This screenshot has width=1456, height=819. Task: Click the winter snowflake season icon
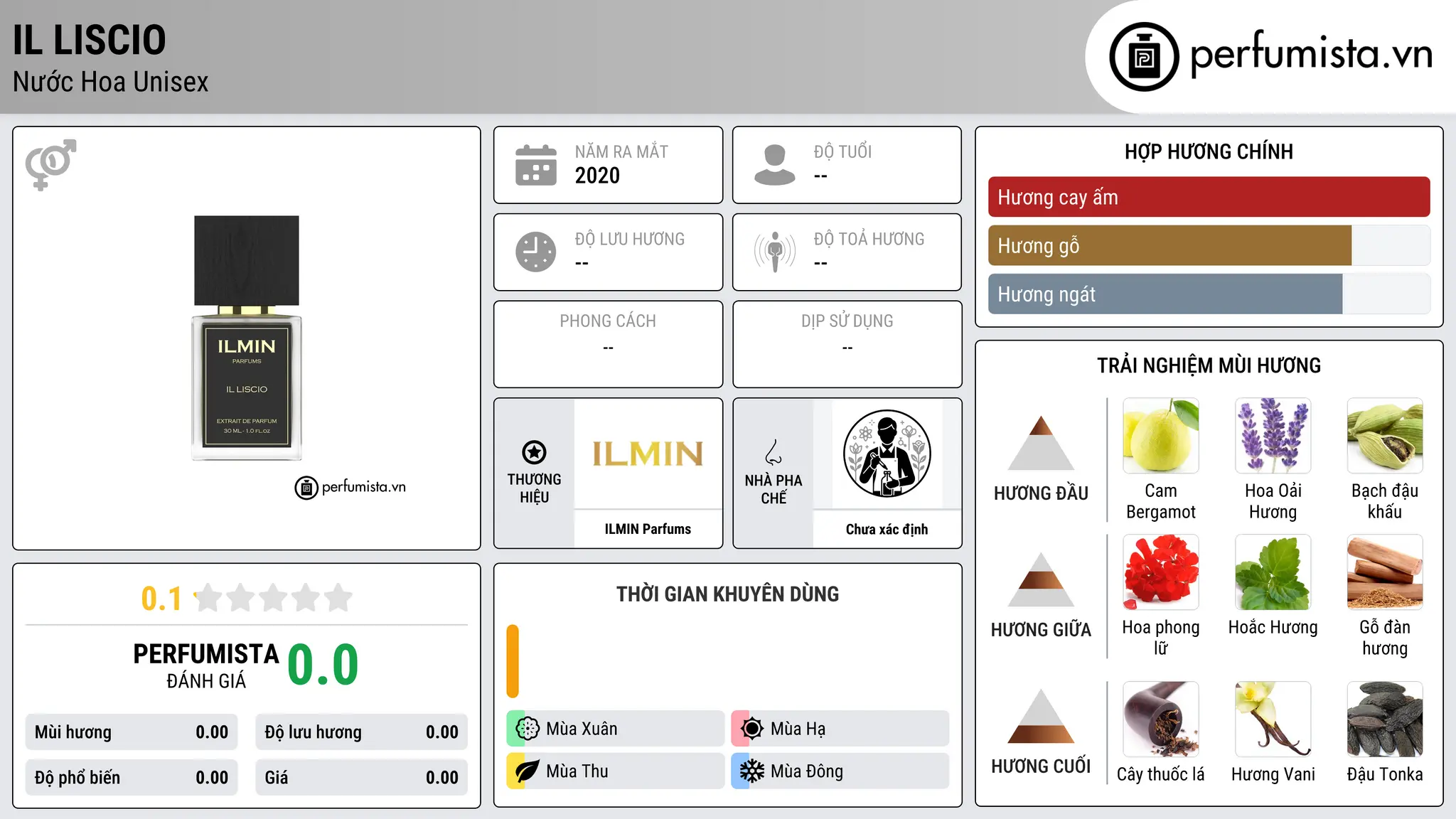tap(751, 771)
